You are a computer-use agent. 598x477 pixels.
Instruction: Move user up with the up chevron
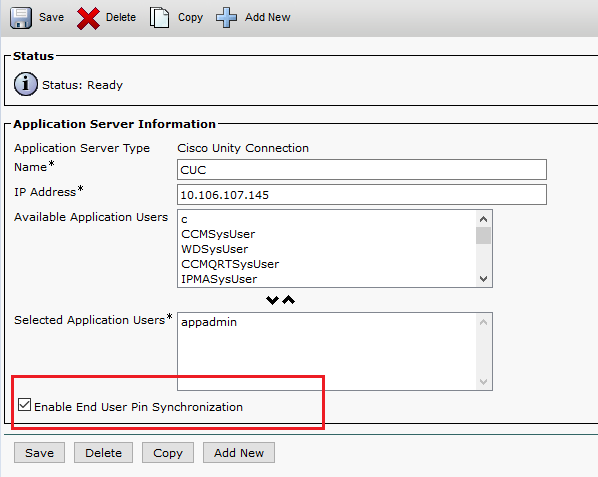289,300
